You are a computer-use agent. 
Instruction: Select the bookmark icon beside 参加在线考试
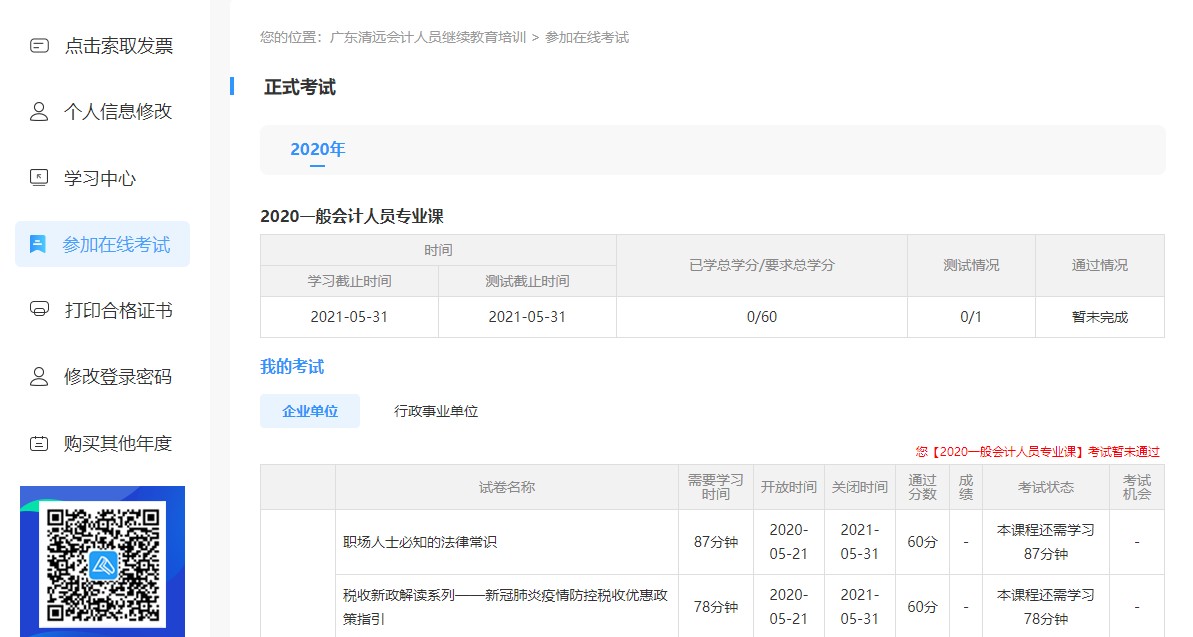coord(37,243)
